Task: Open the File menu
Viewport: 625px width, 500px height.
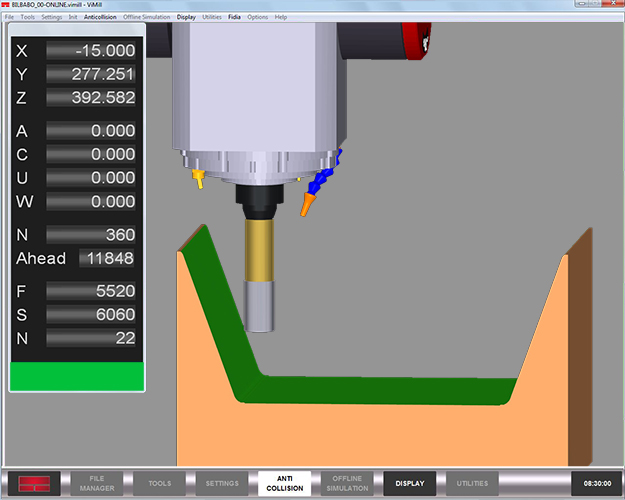Action: pos(9,17)
